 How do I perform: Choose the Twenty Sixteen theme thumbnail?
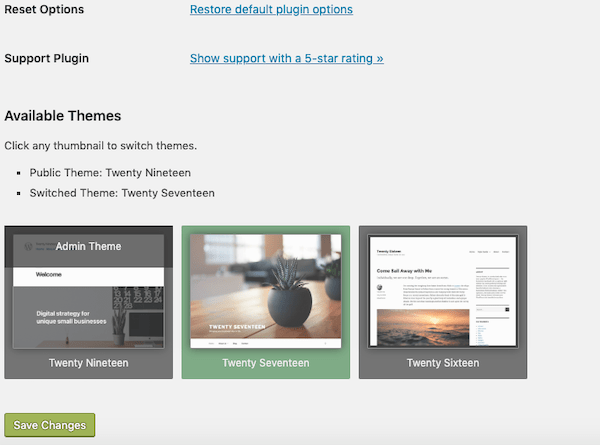443,302
